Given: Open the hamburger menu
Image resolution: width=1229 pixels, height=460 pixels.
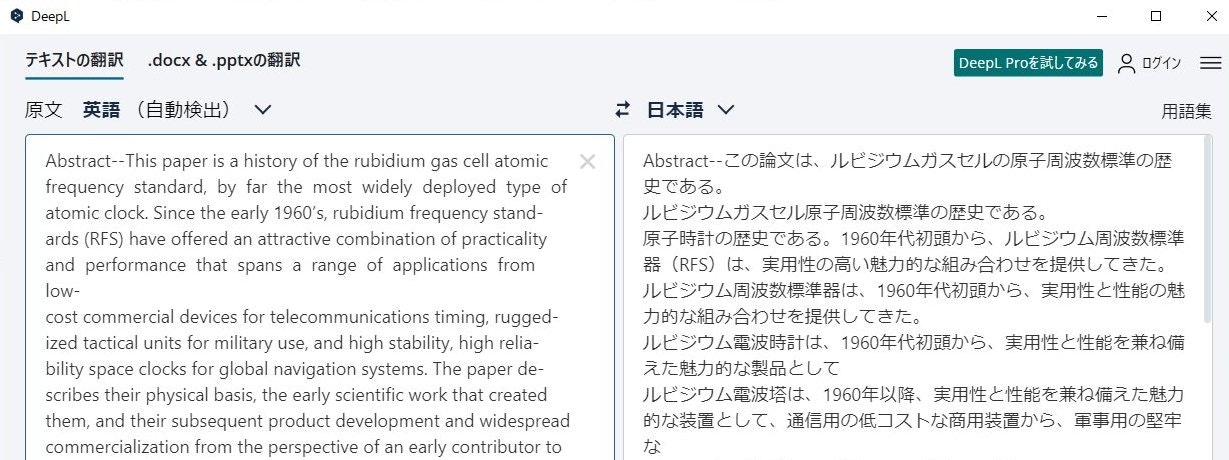Looking at the screenshot, I should 1210,63.
